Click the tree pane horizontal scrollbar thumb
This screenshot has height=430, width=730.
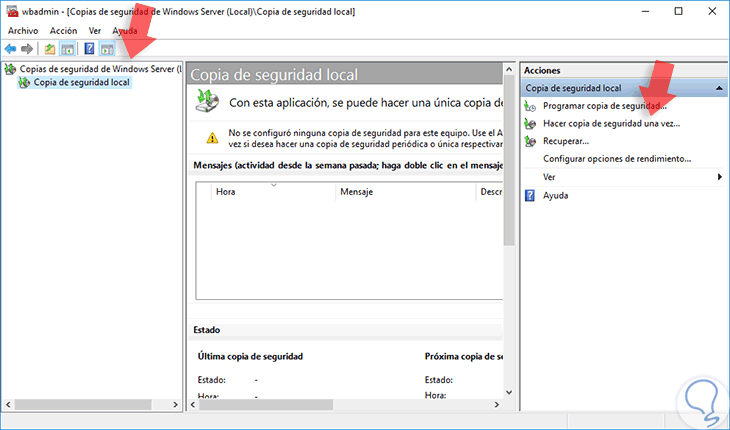83,405
